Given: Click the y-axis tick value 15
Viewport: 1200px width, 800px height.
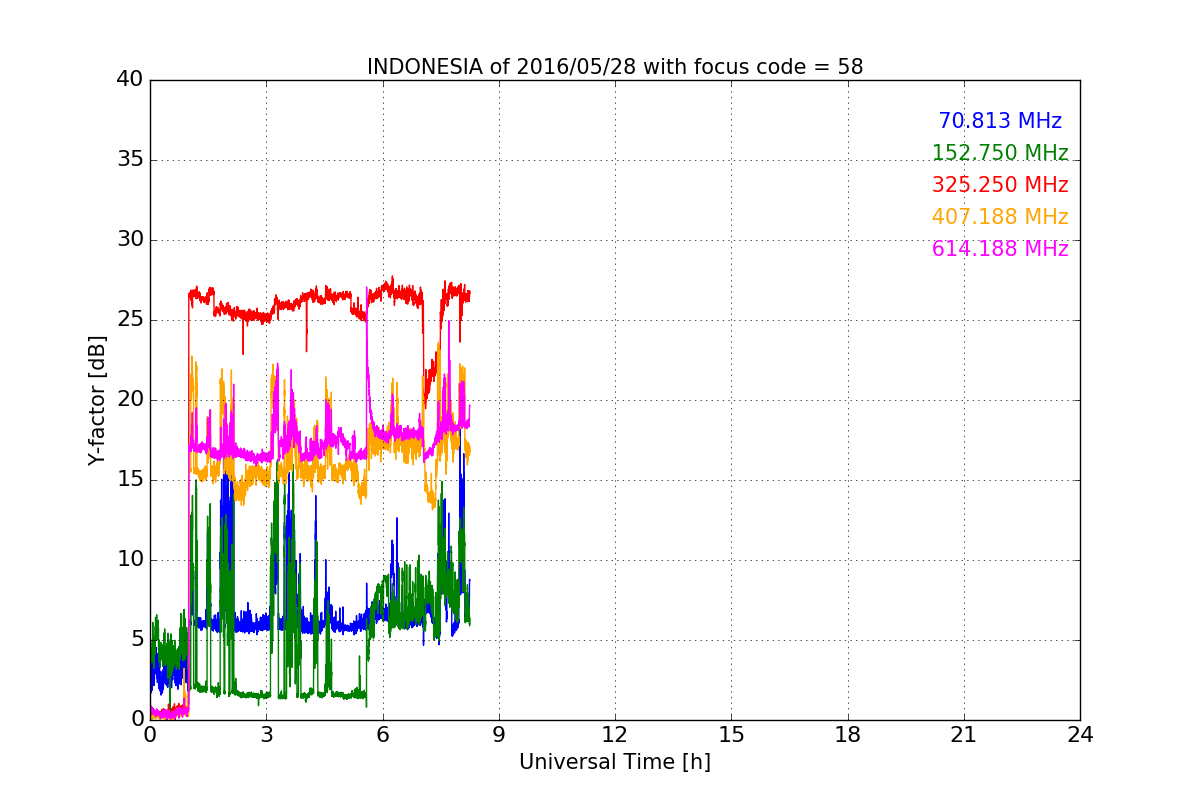Looking at the screenshot, I should [x=130, y=480].
